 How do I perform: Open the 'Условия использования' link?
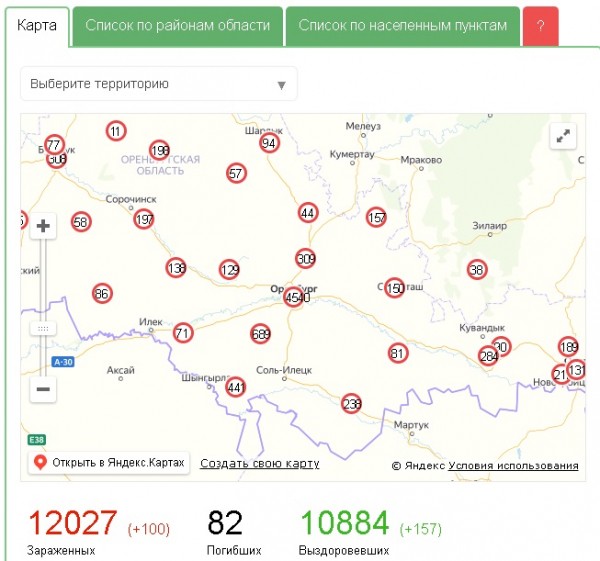point(513,465)
